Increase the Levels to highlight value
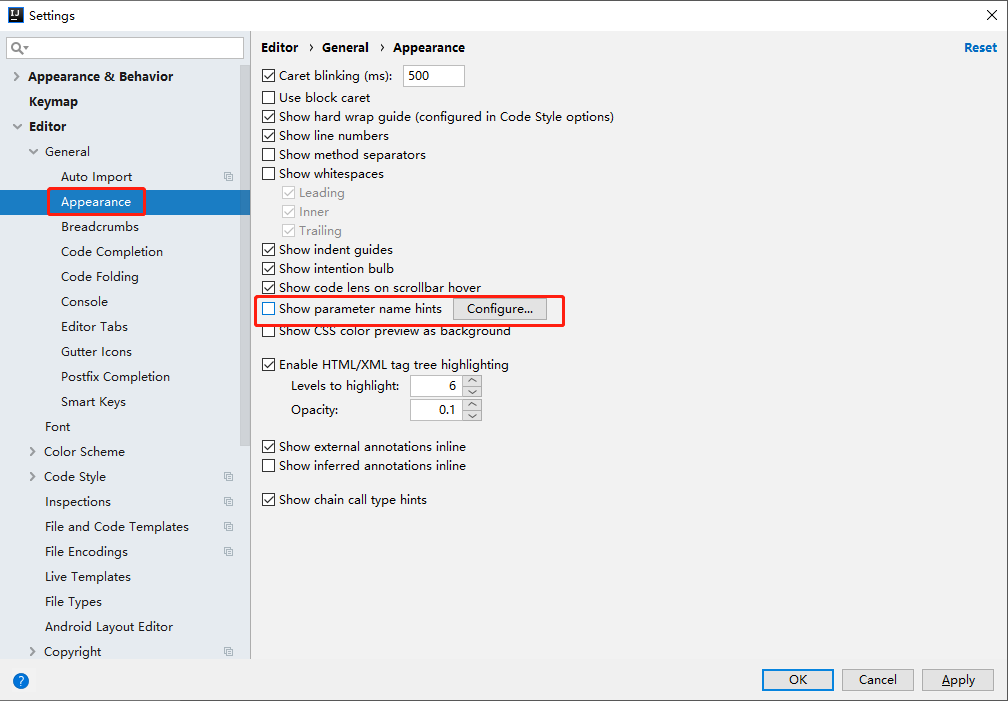The height and width of the screenshot is (701, 1008). [x=473, y=381]
